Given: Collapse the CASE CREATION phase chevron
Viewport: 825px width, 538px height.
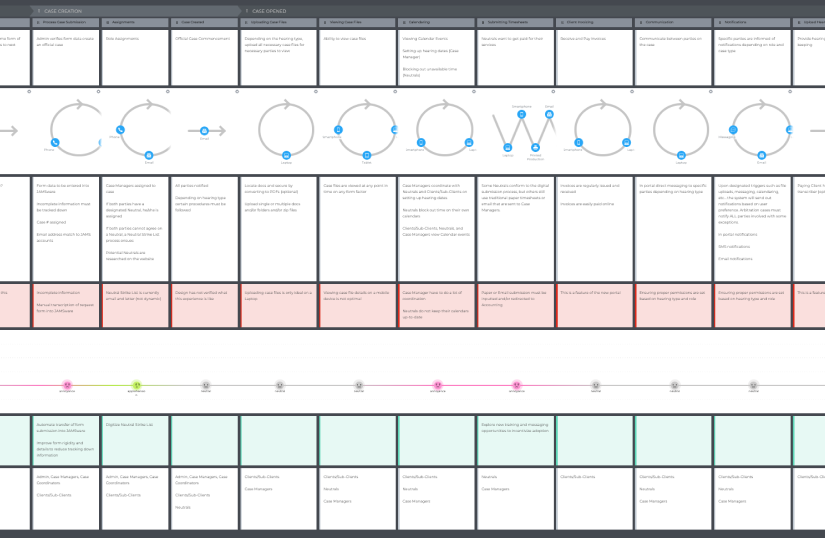Looking at the screenshot, I should [38, 11].
